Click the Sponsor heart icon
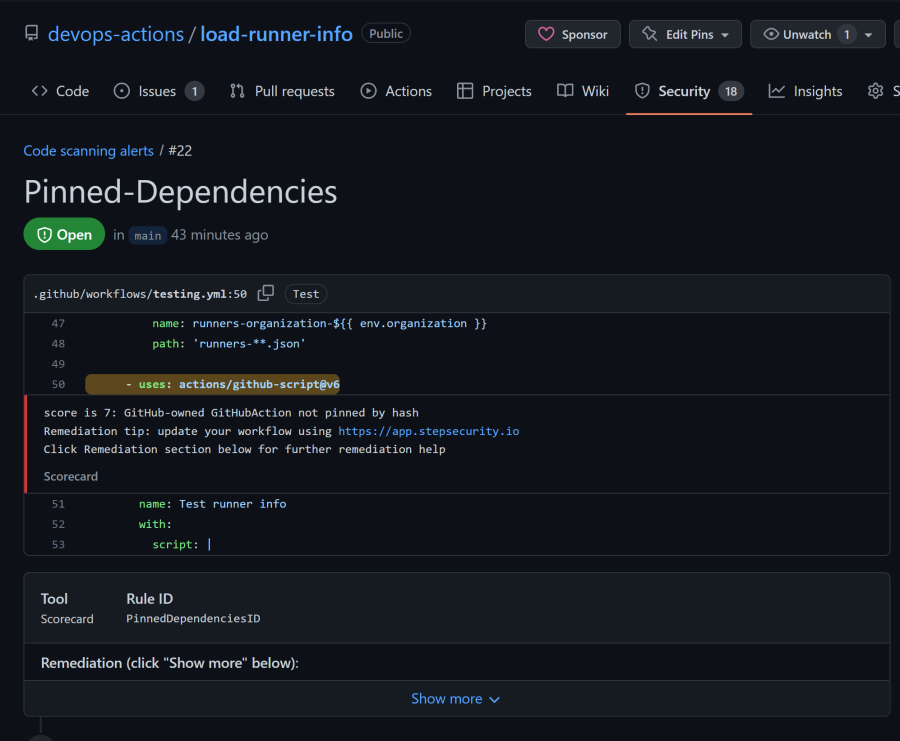 coord(546,34)
